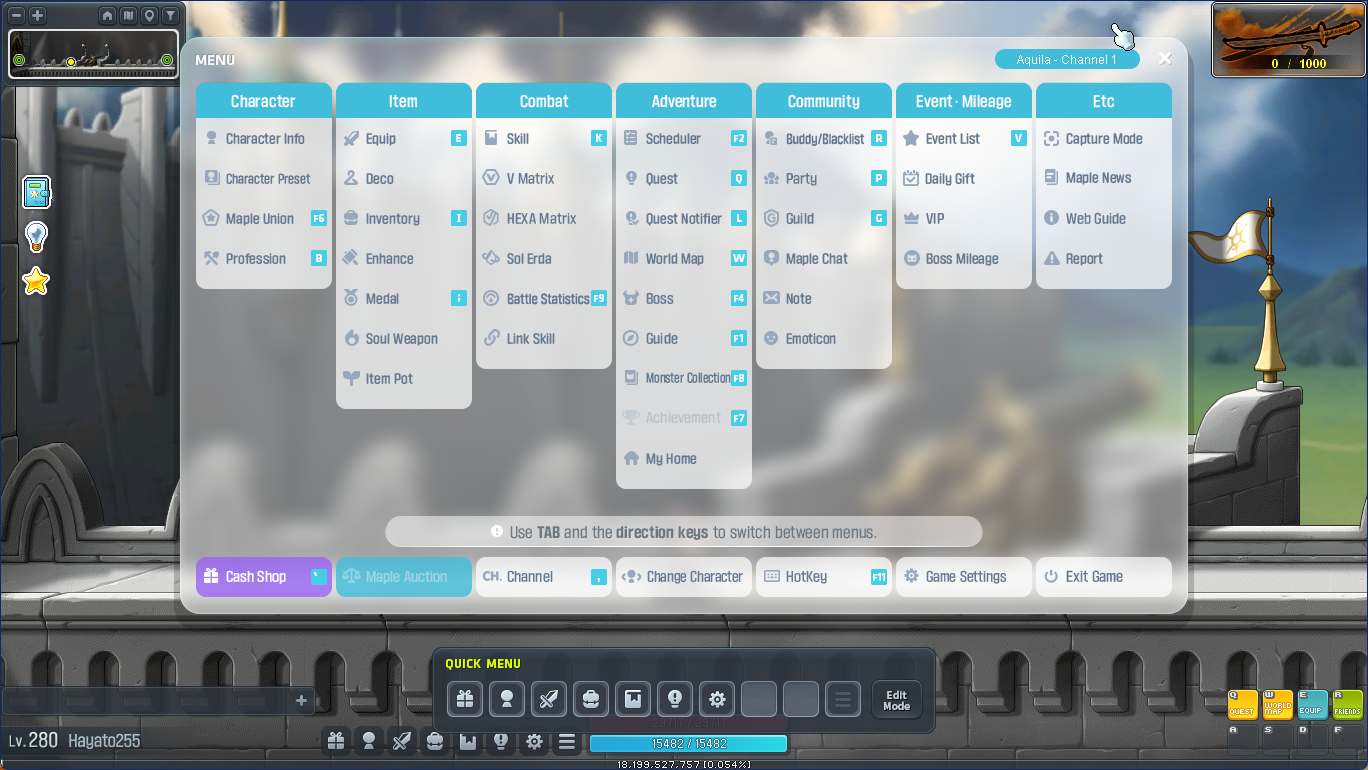
Task: Enlarge the minimap with the plus button
Action: tap(37, 16)
